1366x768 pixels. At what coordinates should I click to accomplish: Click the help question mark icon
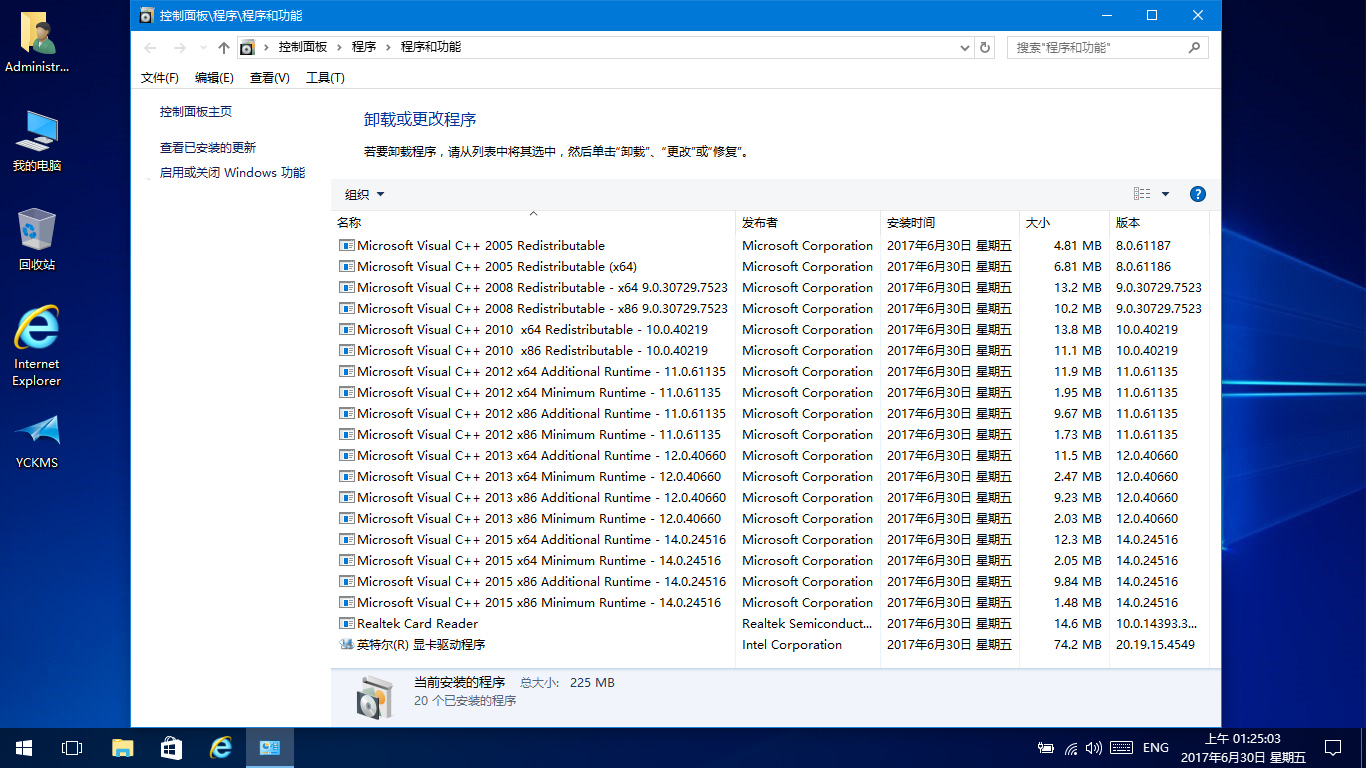1198,194
